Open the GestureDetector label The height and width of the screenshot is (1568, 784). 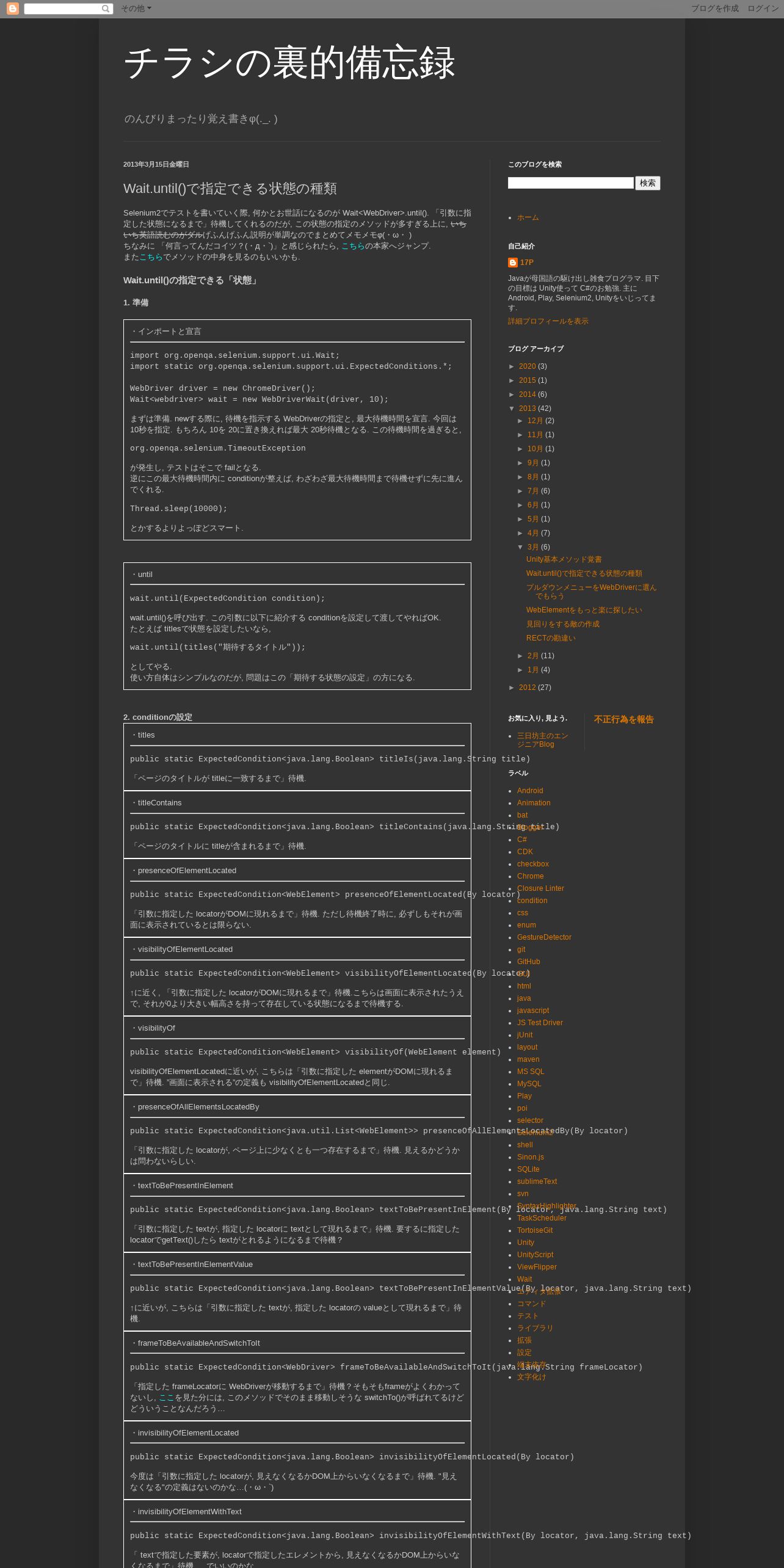click(x=544, y=937)
